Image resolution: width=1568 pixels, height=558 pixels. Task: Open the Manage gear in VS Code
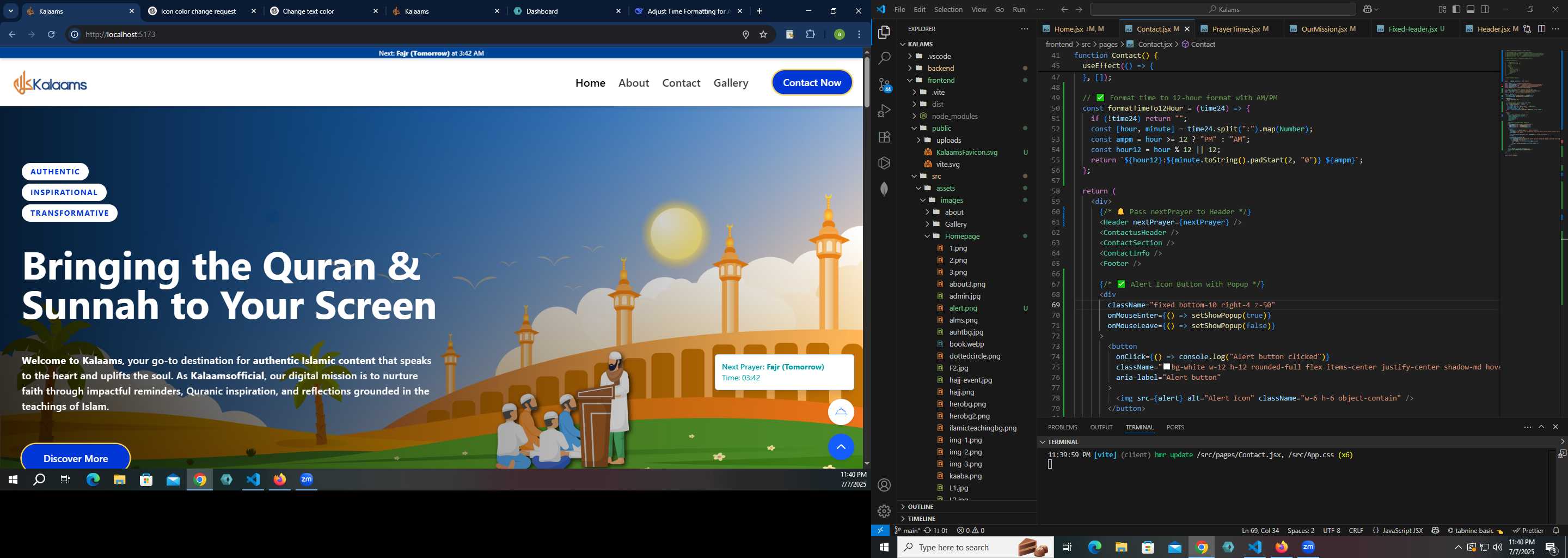click(x=884, y=511)
